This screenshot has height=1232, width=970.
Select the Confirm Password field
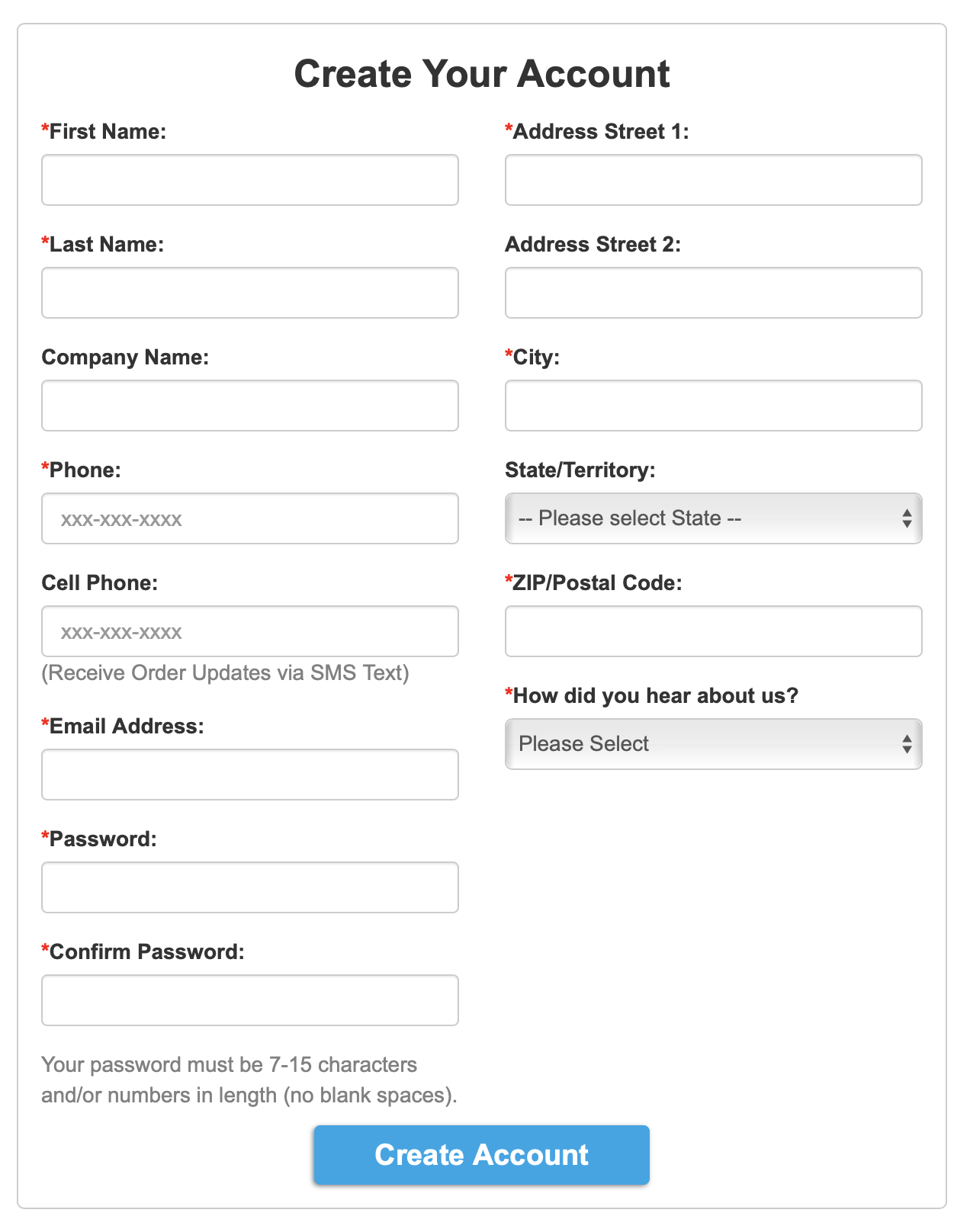click(x=250, y=1000)
